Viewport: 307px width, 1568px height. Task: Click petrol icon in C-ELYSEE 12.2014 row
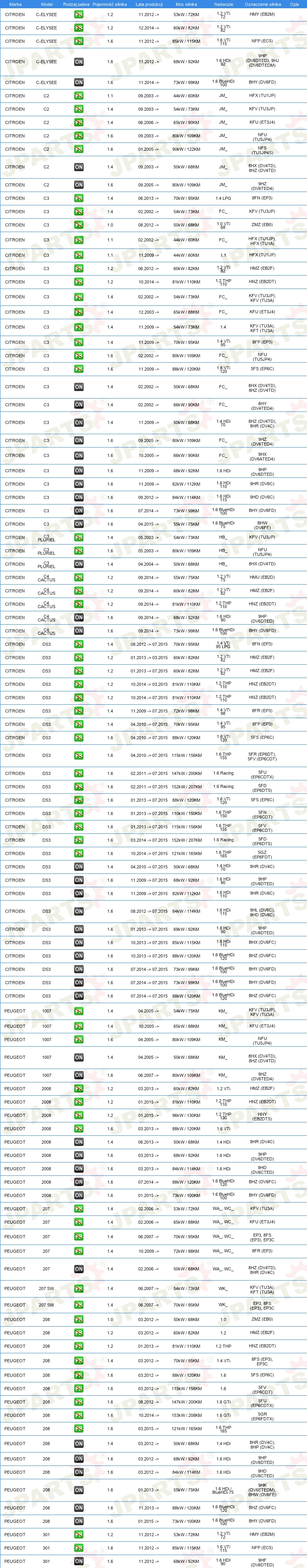tap(79, 28)
